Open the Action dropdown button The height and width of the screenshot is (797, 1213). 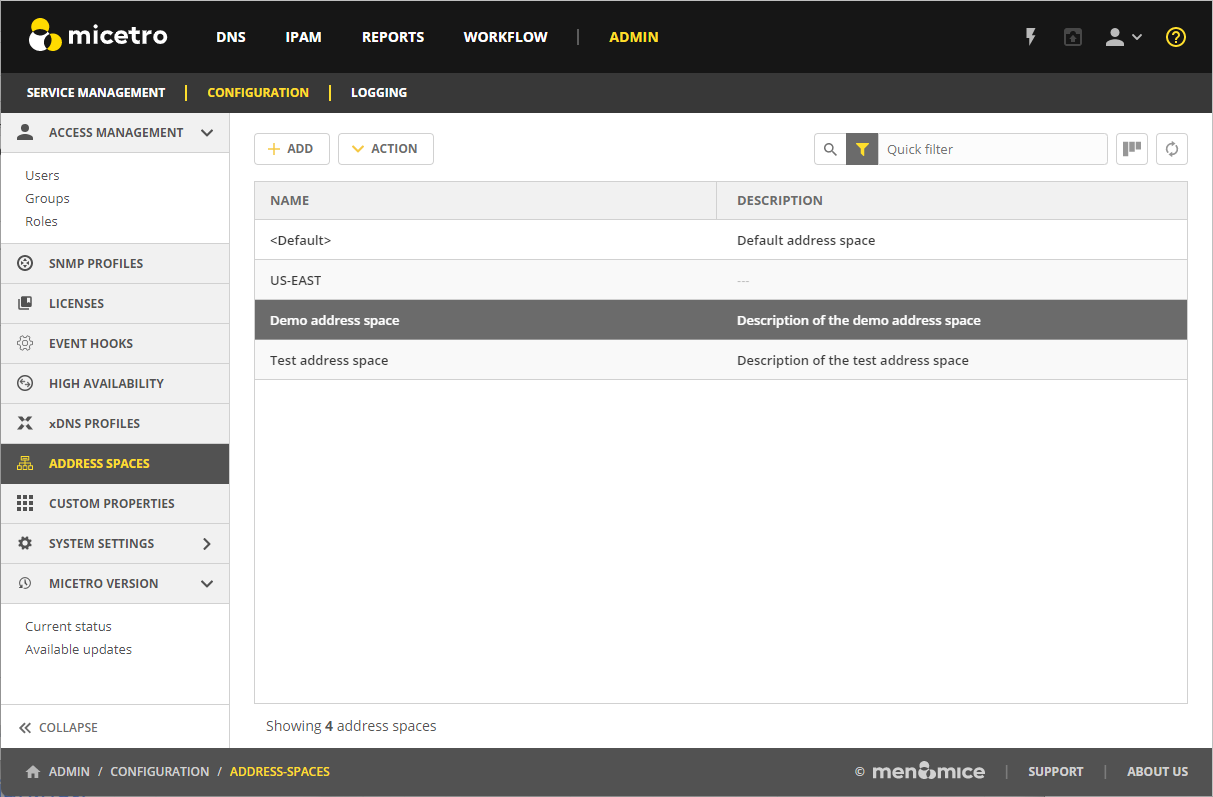(386, 149)
